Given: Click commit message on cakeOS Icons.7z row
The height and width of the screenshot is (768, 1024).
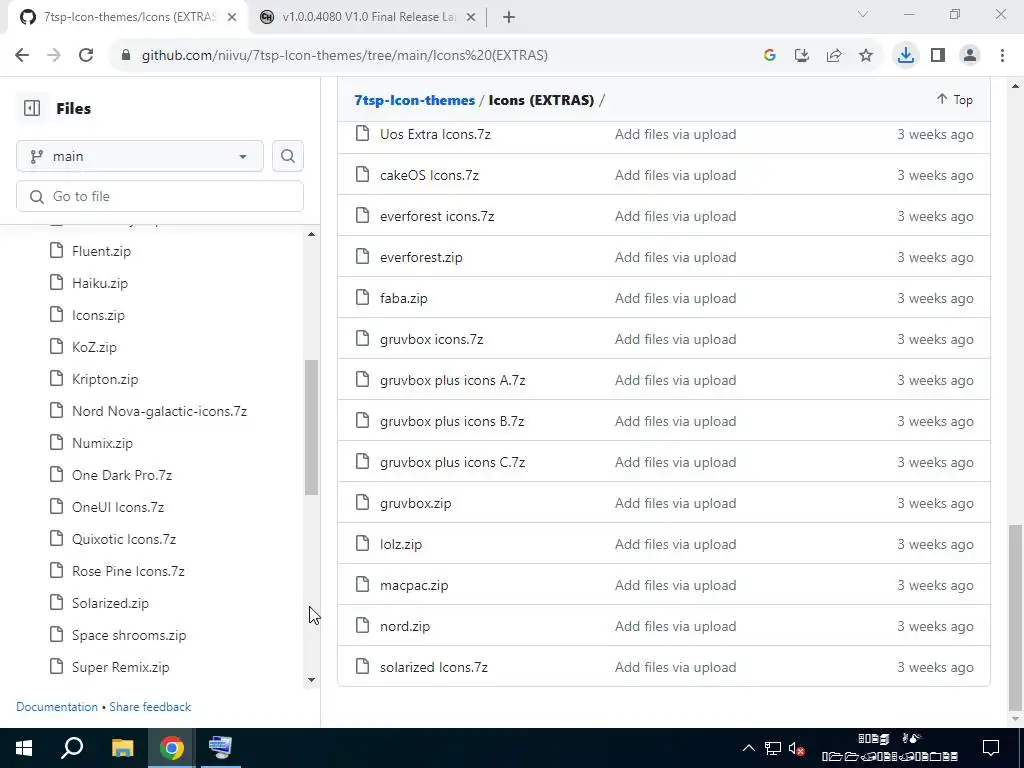Looking at the screenshot, I should coord(675,175).
